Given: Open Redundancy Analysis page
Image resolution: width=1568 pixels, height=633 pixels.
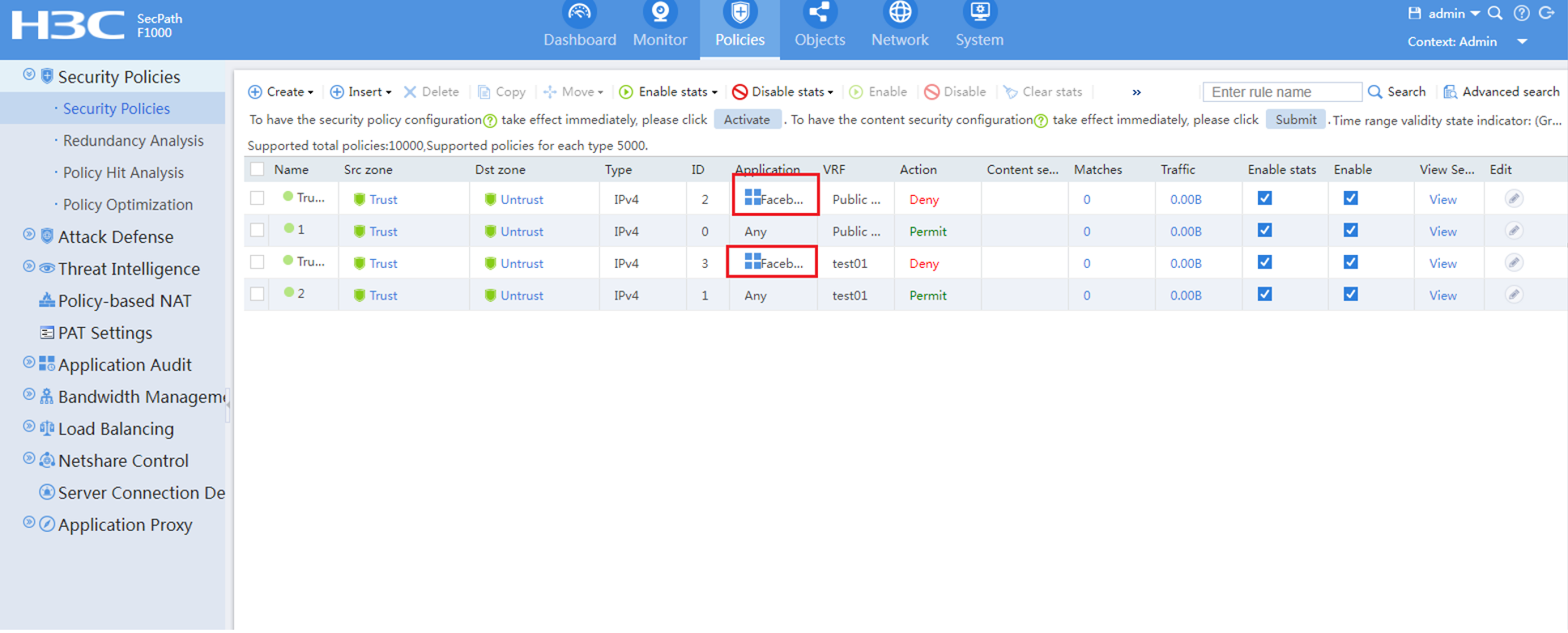Looking at the screenshot, I should click(133, 141).
